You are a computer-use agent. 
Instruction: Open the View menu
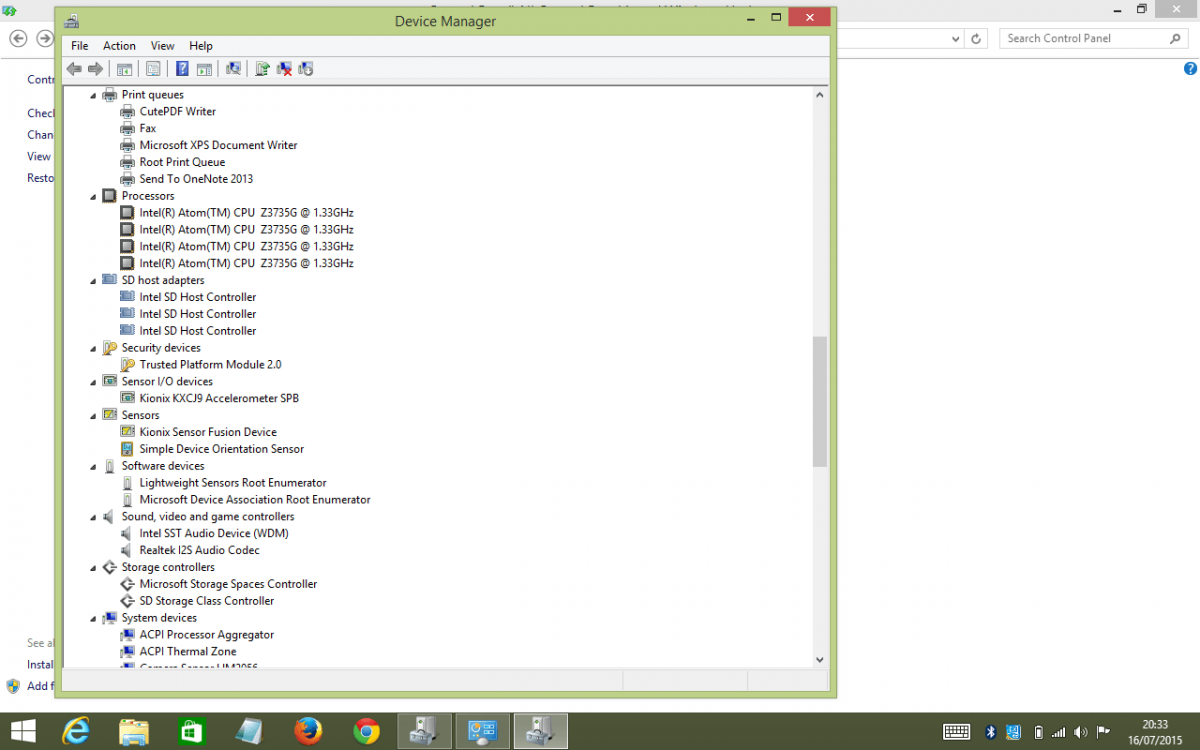(x=163, y=46)
